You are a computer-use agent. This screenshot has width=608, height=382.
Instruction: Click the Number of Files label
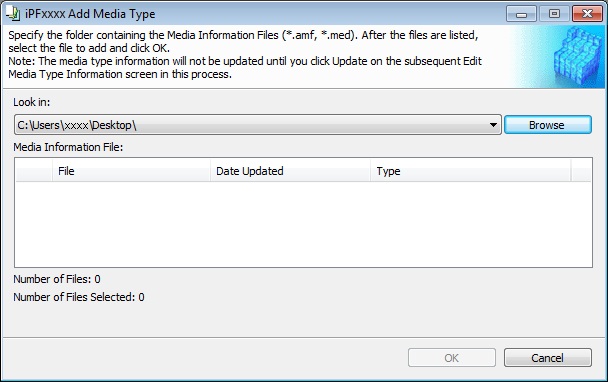[x=57, y=279]
